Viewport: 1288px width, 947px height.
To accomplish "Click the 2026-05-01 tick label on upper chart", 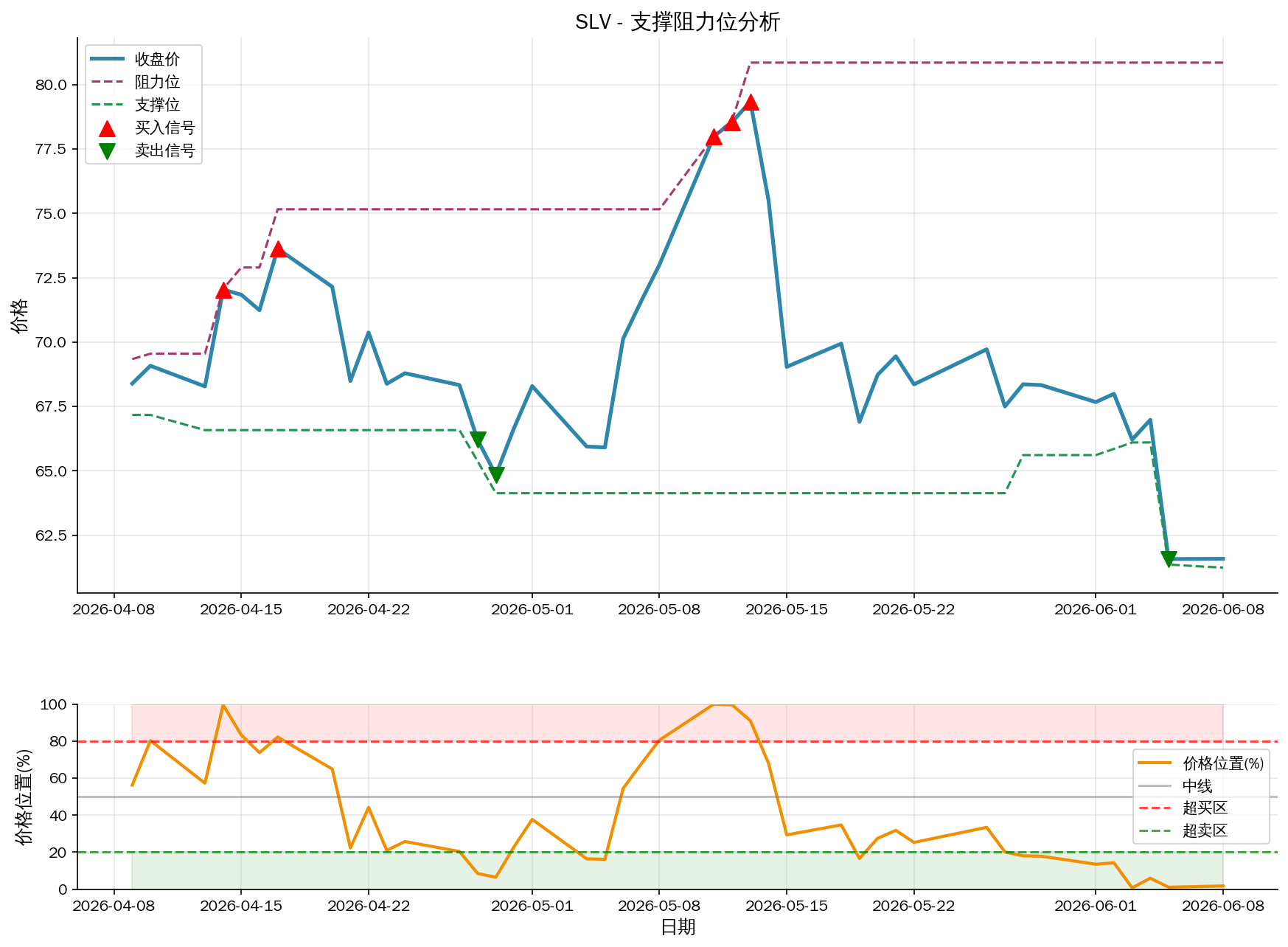I will tap(532, 610).
